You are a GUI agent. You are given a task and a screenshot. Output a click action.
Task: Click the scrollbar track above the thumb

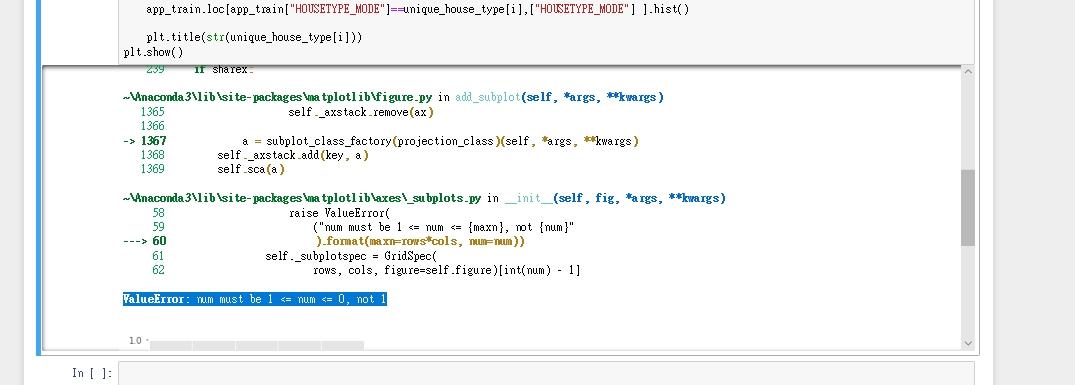tap(967, 123)
